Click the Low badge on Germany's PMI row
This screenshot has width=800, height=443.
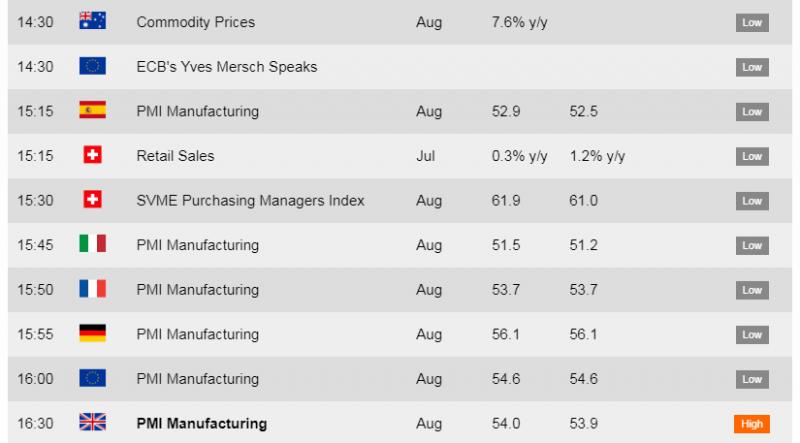pyautogui.click(x=752, y=335)
